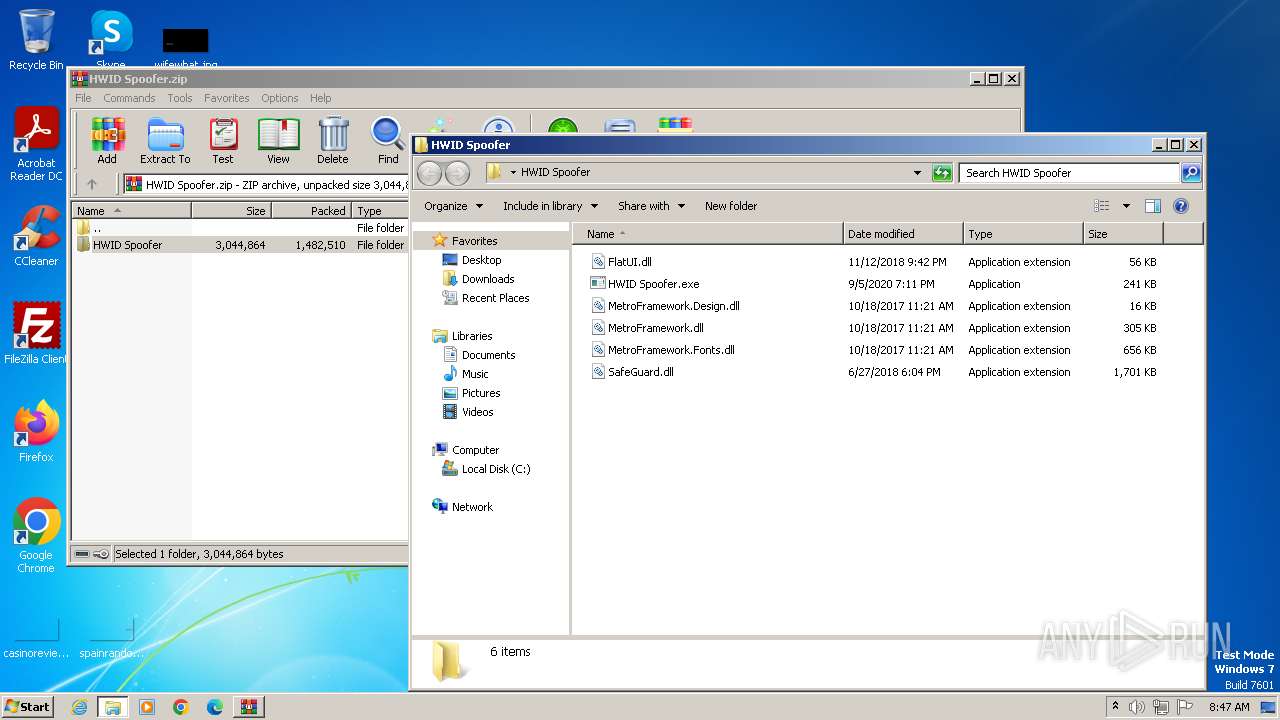Sort Explorer files by Type column
The width and height of the screenshot is (1280, 720).
(1023, 234)
